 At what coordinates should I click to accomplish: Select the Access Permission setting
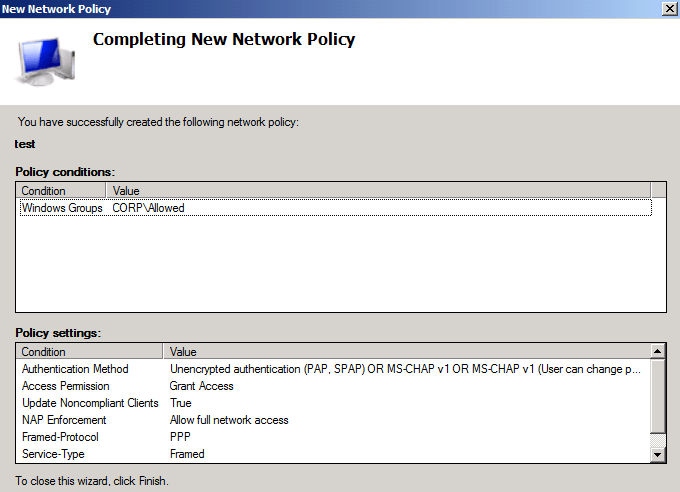[66, 386]
